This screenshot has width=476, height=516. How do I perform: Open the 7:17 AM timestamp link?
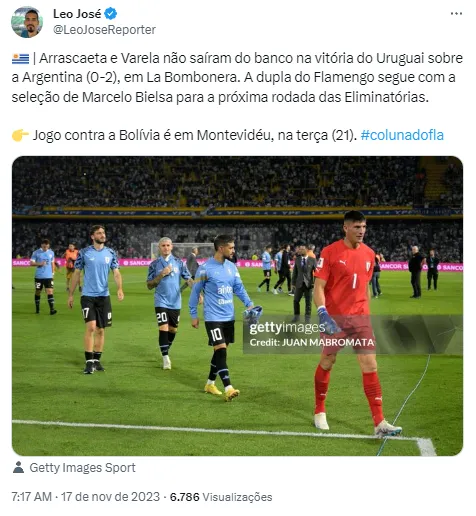pos(32,497)
